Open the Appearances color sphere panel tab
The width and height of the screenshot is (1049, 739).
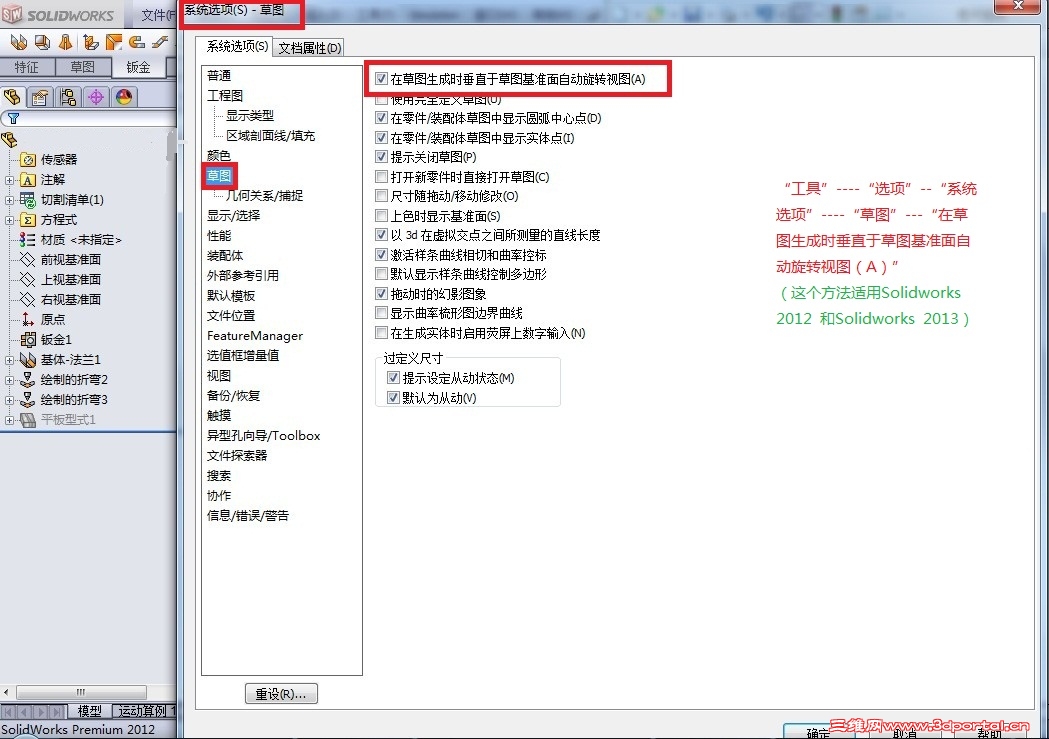[x=124, y=97]
